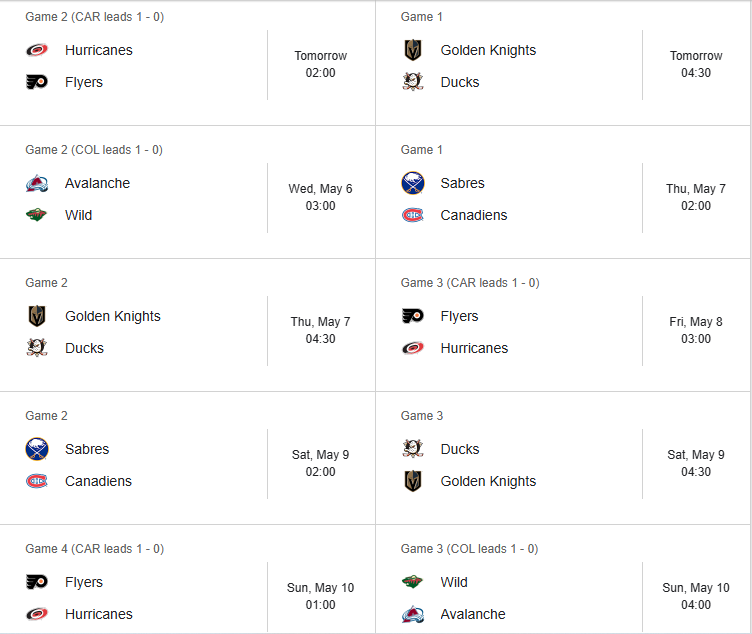This screenshot has width=752, height=634.
Task: Click the Flyers logo in Fri, May 8 game
Action: point(413,316)
